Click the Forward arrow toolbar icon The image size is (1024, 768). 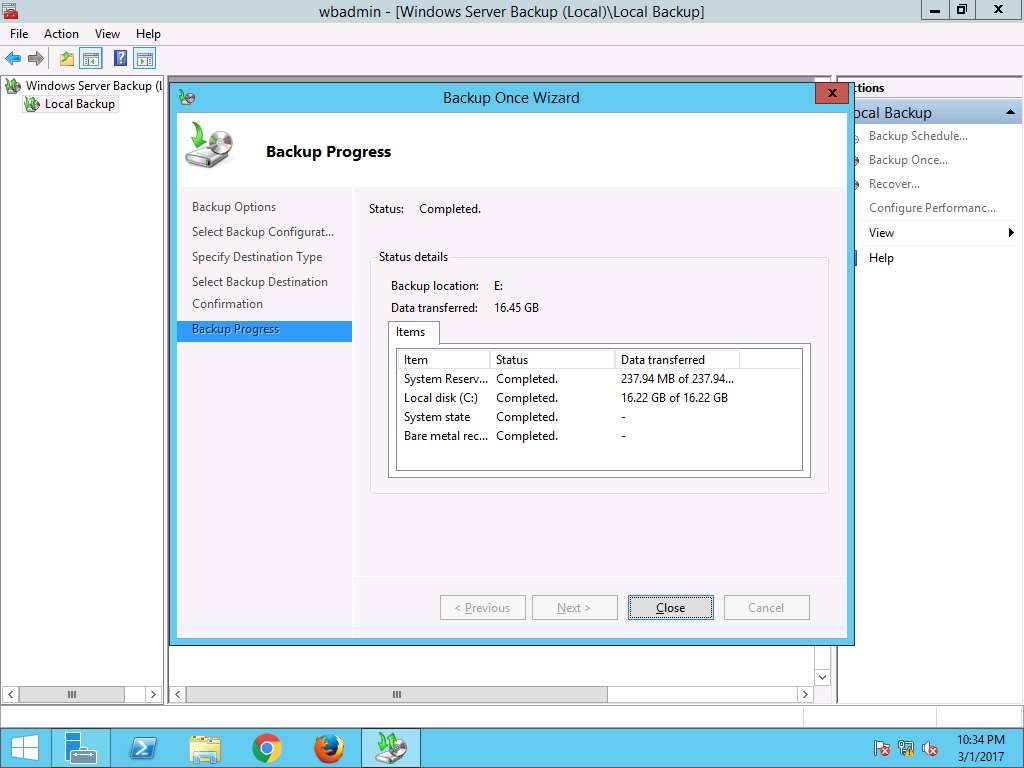[36, 59]
